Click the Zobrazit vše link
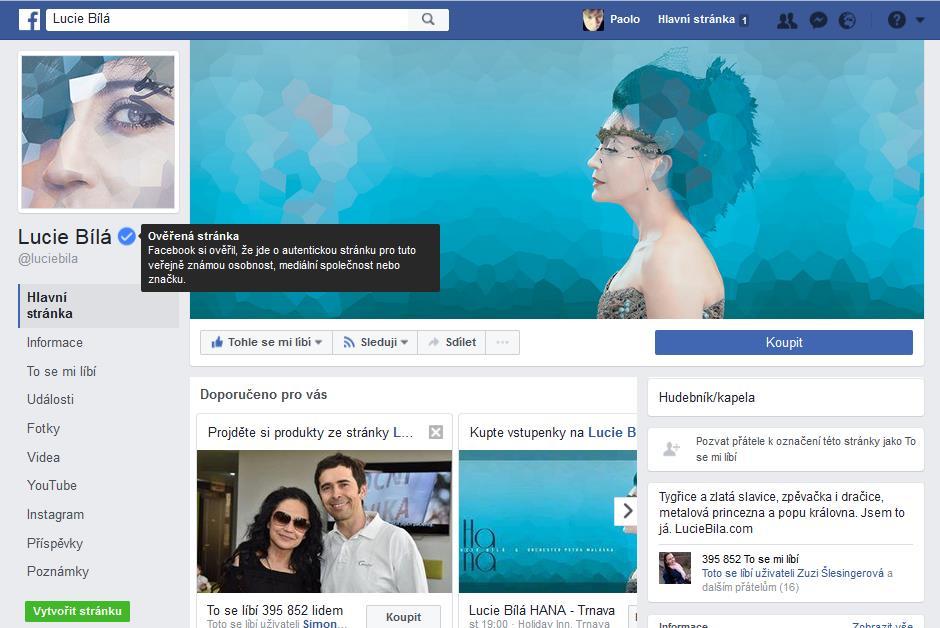Image resolution: width=940 pixels, height=628 pixels. tap(882, 625)
